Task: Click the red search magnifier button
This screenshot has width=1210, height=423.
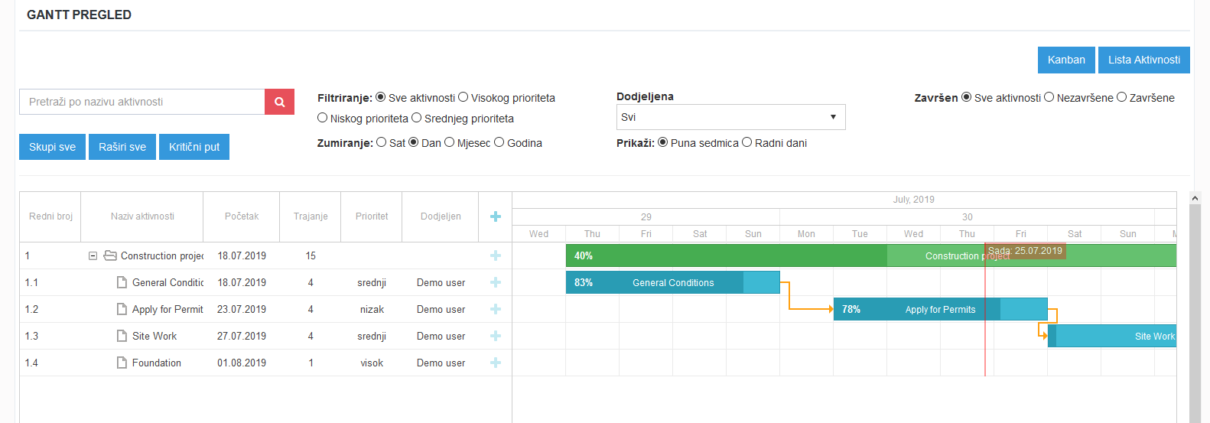Action: [279, 102]
